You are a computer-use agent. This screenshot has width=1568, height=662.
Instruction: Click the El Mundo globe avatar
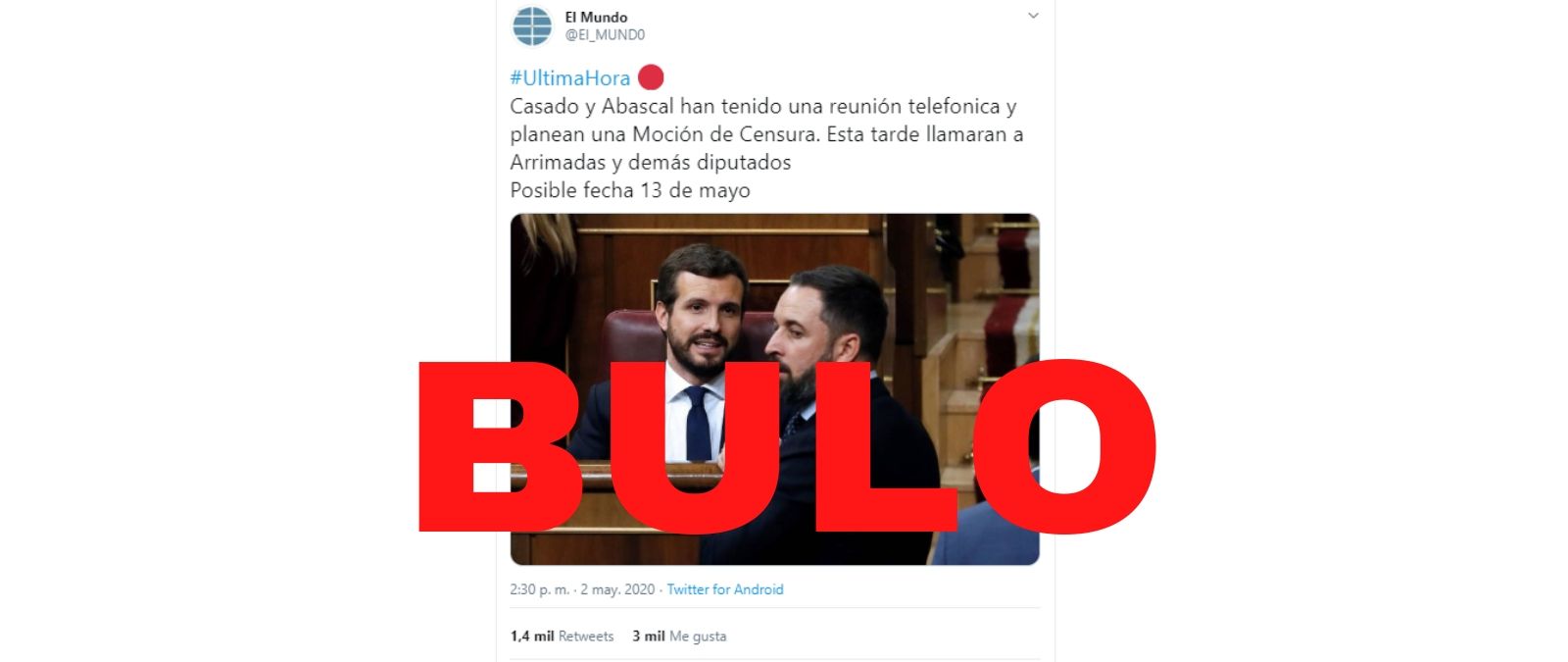coord(532,26)
